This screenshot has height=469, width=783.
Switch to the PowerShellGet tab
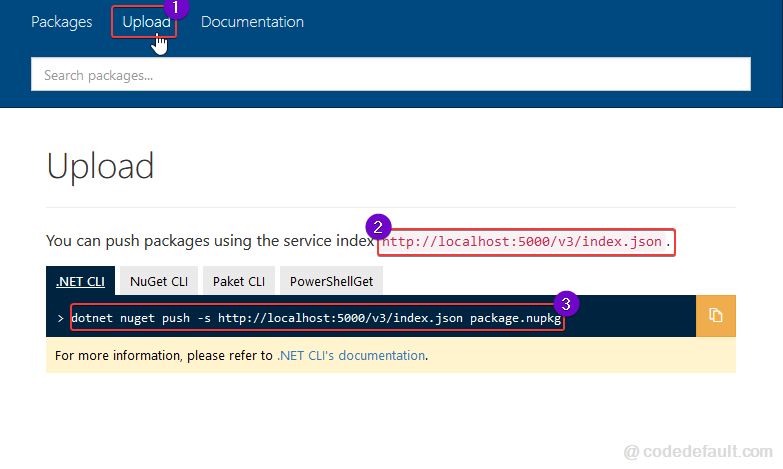pos(331,281)
